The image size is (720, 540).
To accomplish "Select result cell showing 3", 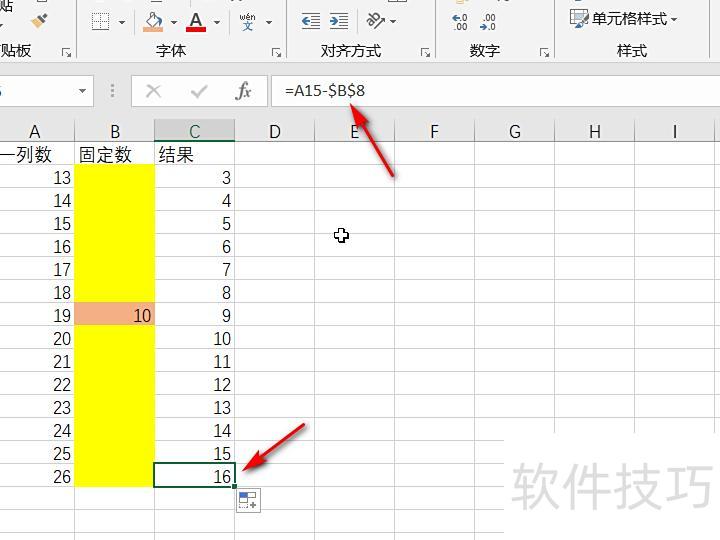I will (194, 177).
